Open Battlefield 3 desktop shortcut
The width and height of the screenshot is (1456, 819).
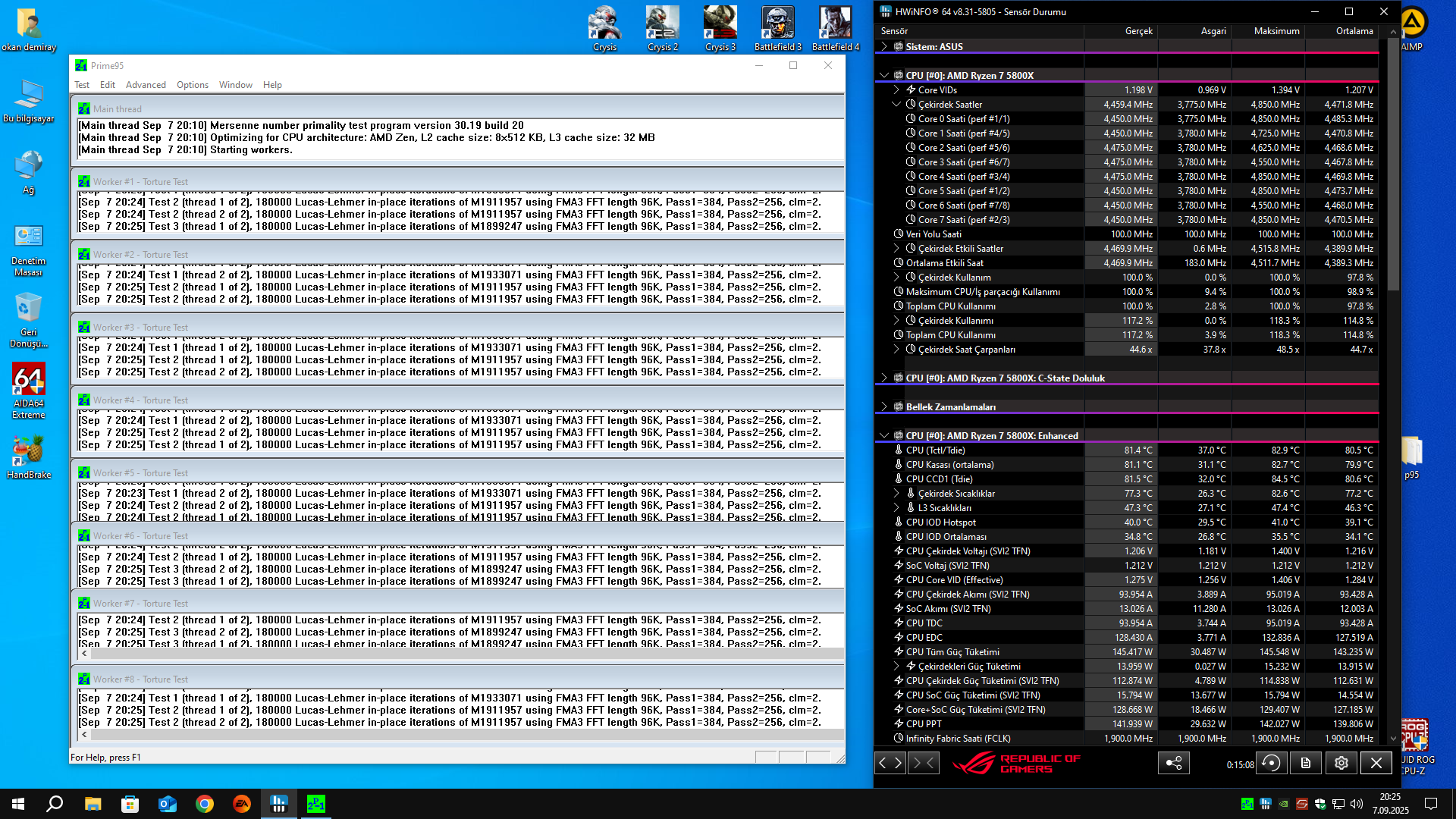pyautogui.click(x=778, y=29)
